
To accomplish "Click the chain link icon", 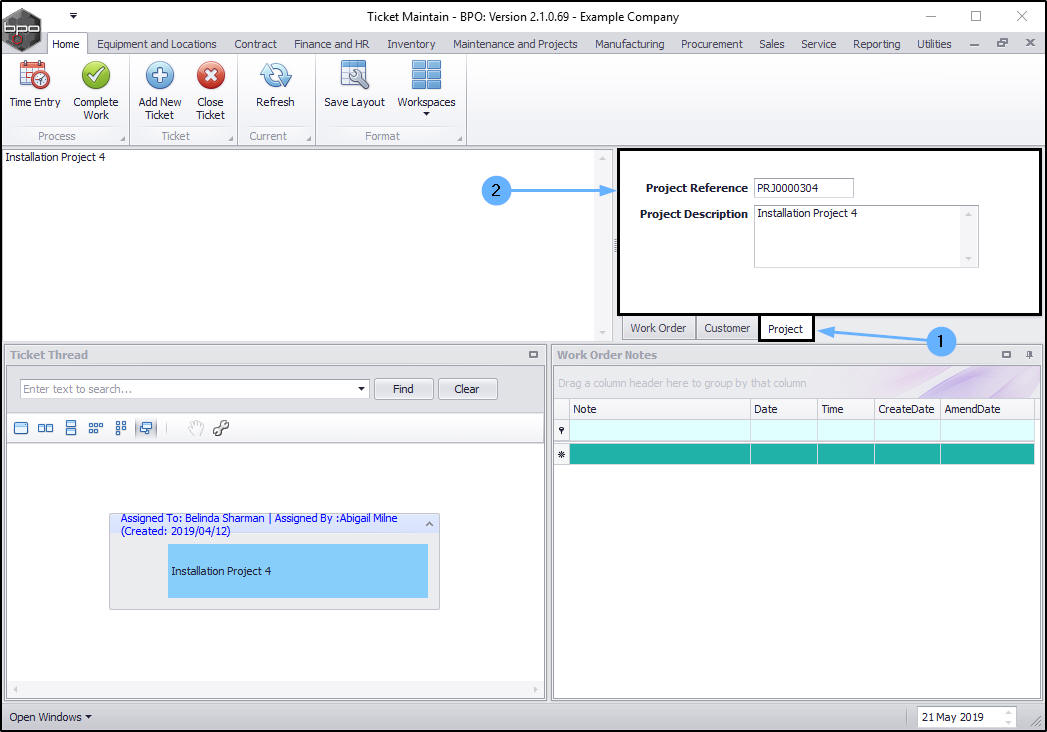I will click(x=221, y=428).
